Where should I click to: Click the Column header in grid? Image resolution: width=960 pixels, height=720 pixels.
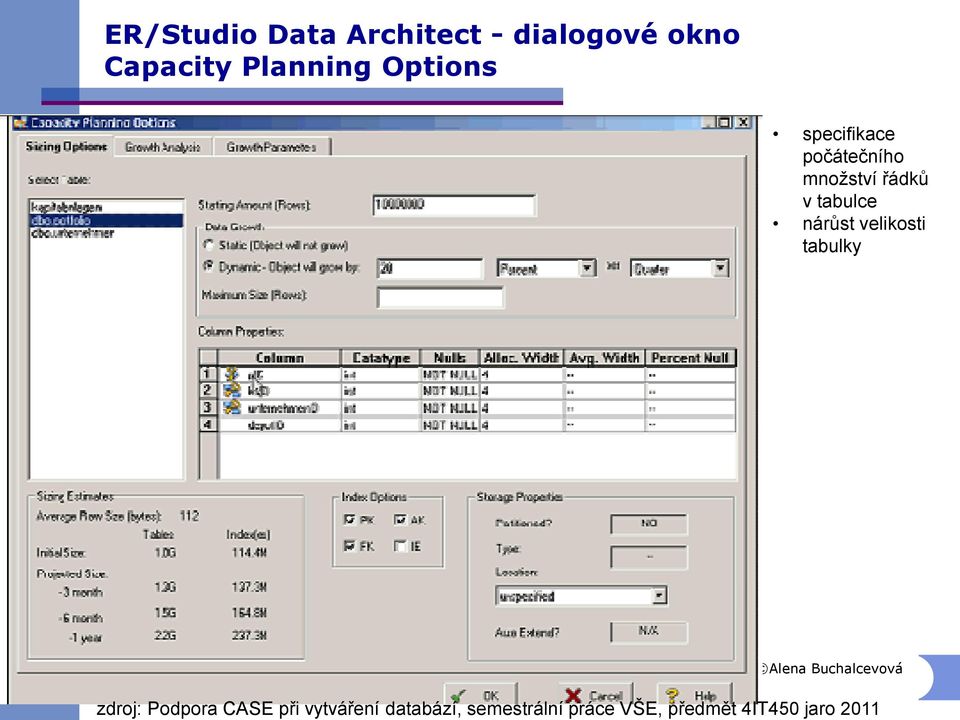pos(279,358)
